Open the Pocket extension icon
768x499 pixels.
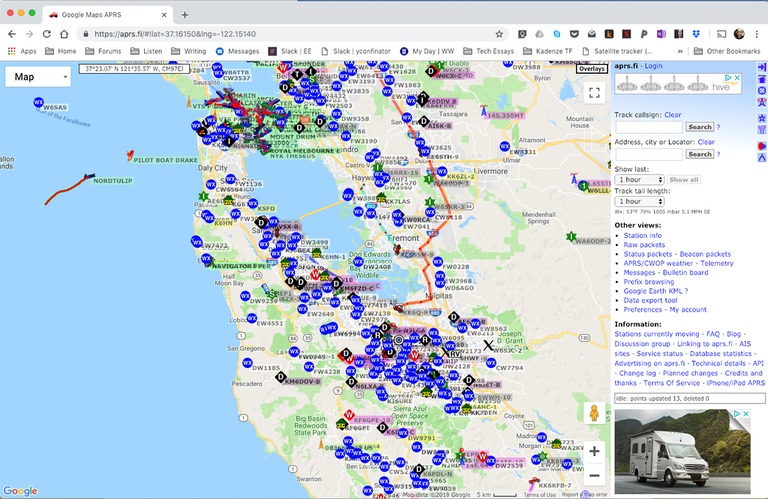[574, 34]
